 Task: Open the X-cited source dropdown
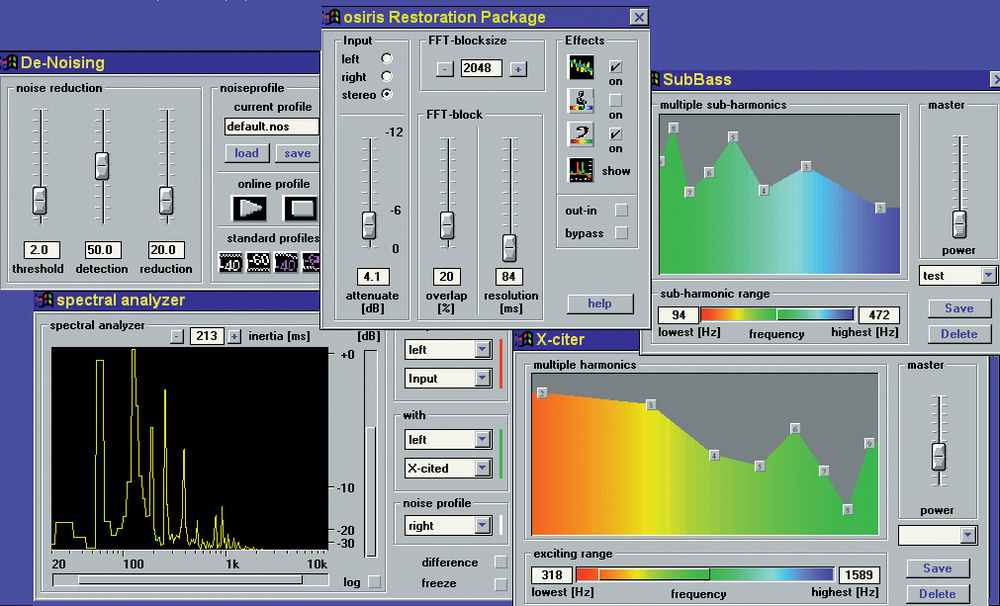click(483, 468)
